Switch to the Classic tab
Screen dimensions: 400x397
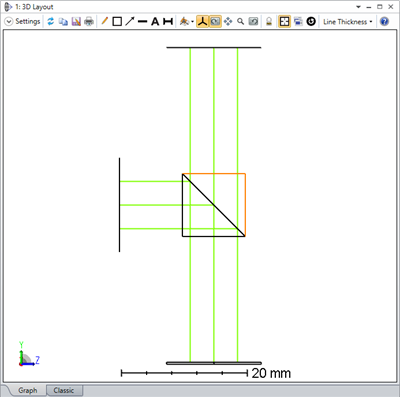[x=63, y=390]
